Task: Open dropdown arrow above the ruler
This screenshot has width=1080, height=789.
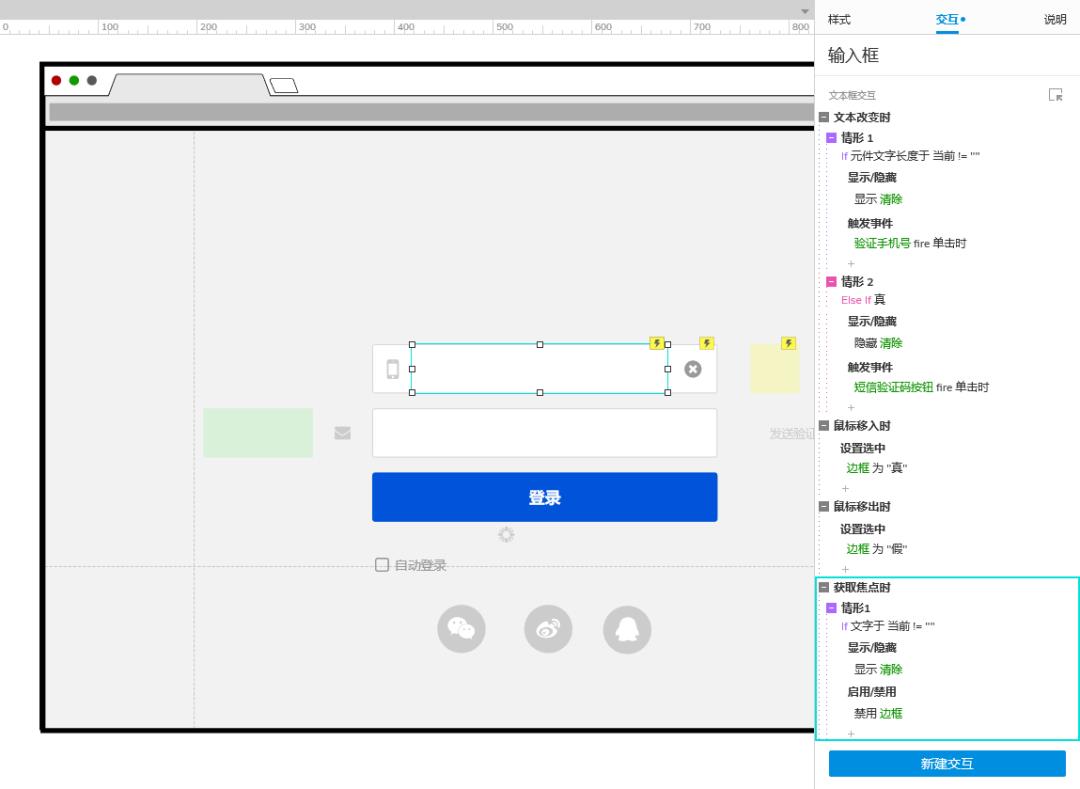Action: tap(804, 11)
